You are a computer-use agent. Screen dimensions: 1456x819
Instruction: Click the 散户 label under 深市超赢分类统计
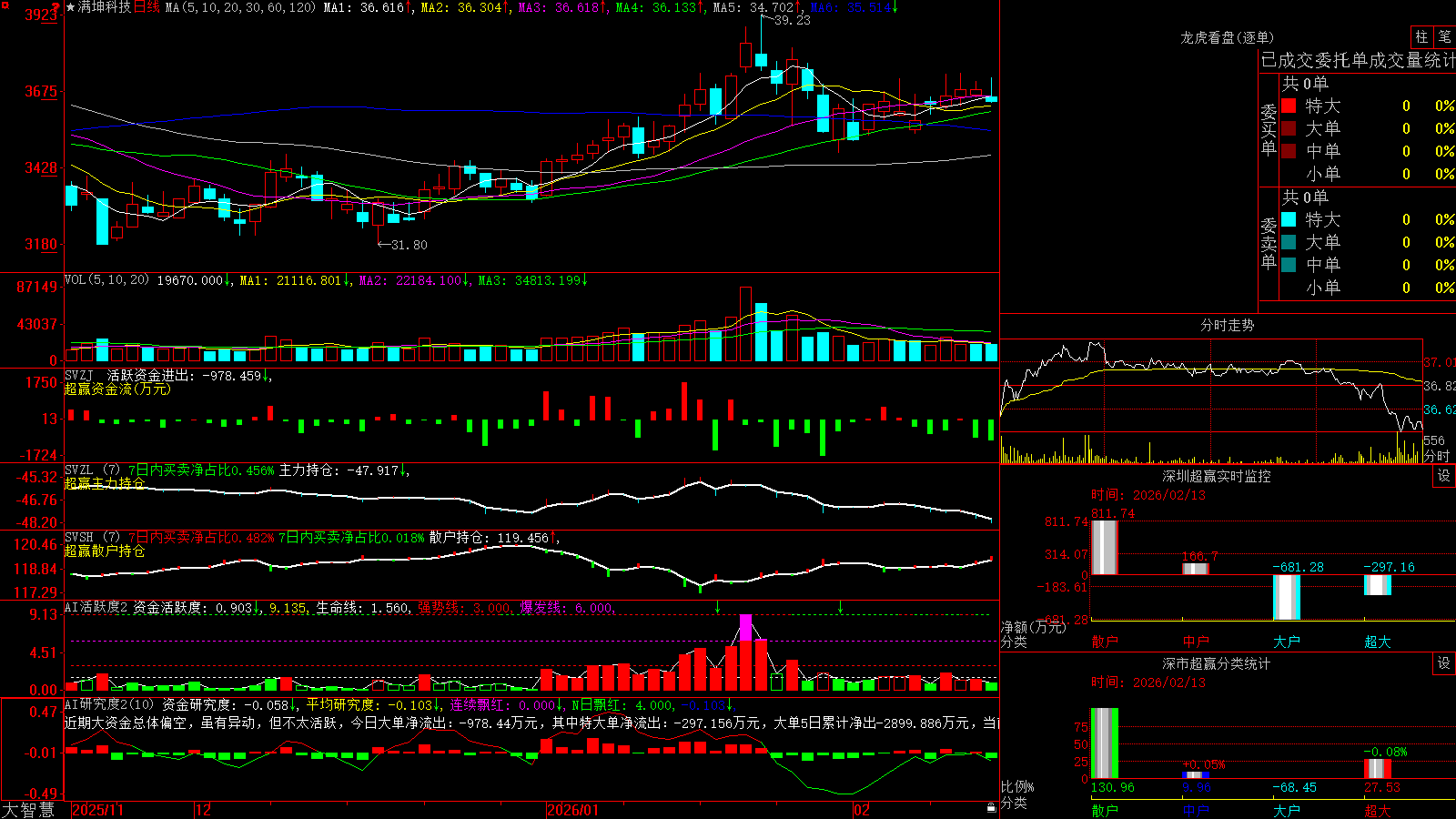(1104, 810)
